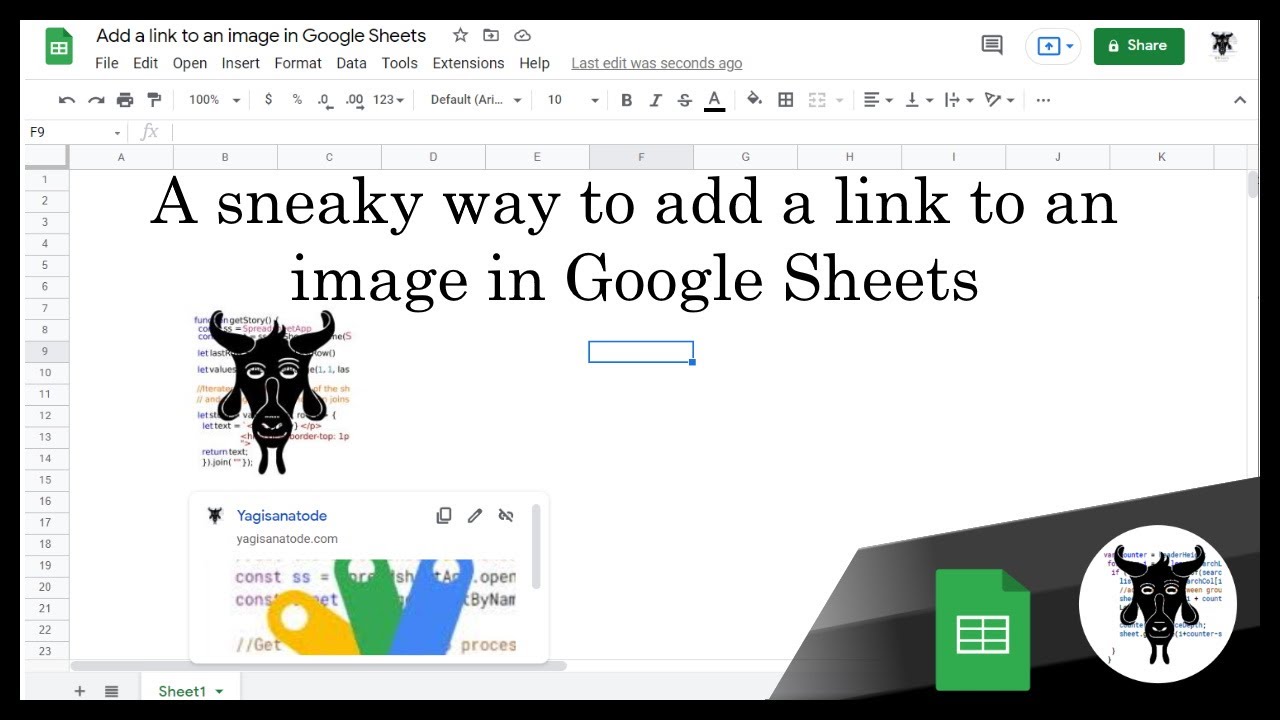1280x720 pixels.
Task: Copy the link in preview card
Action: coord(444,516)
